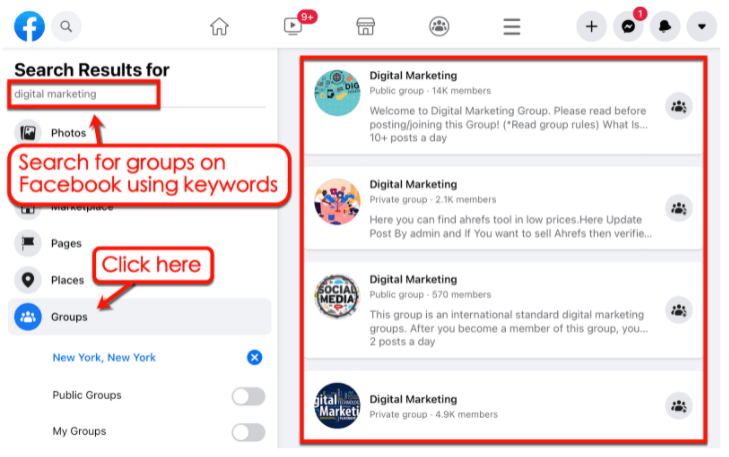Click the 'Here you can find ahrefs tool' description

click(510, 226)
